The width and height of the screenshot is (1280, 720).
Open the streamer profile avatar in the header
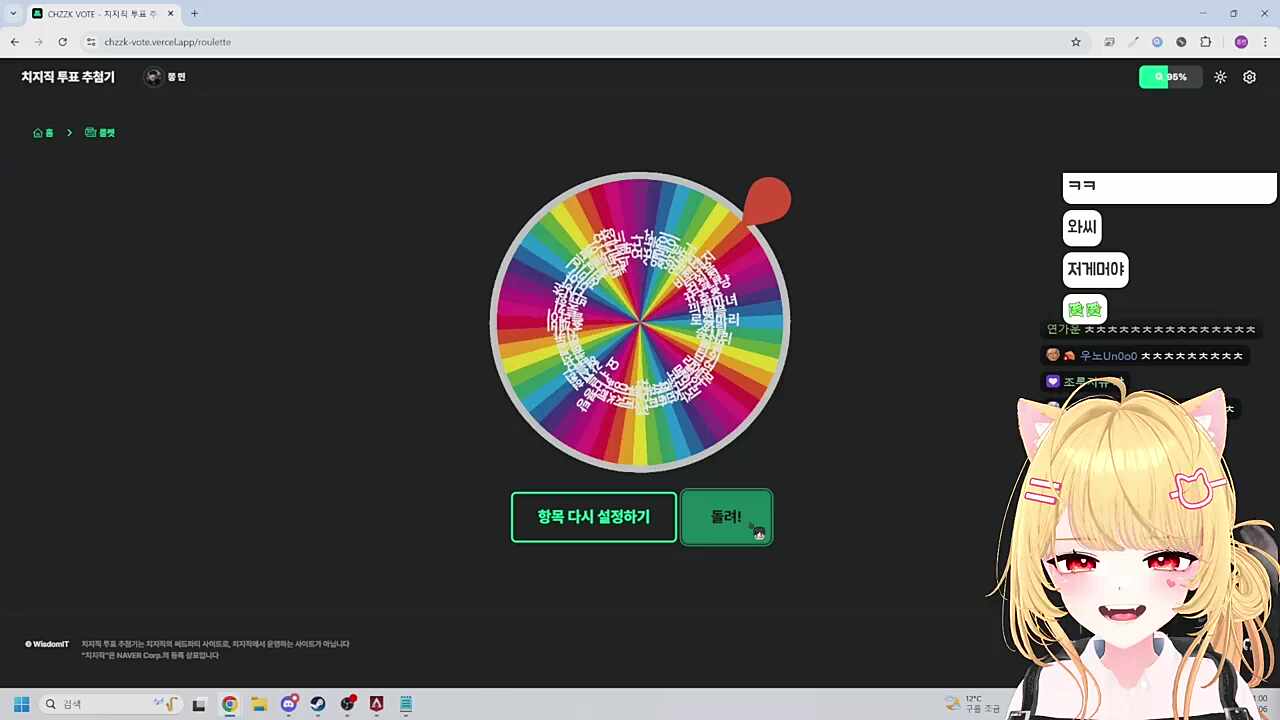[x=154, y=77]
